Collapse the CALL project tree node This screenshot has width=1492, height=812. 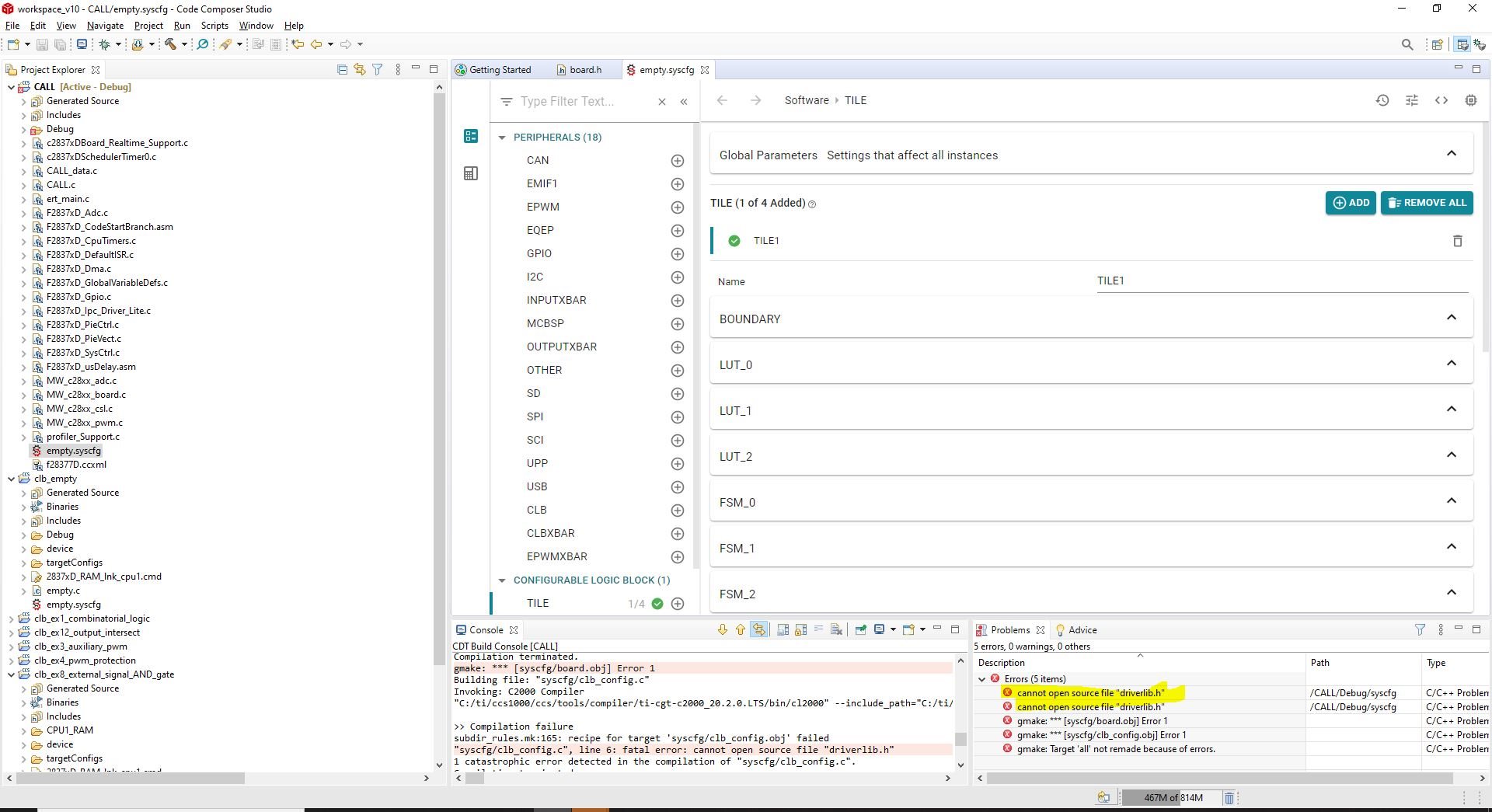click(x=11, y=87)
